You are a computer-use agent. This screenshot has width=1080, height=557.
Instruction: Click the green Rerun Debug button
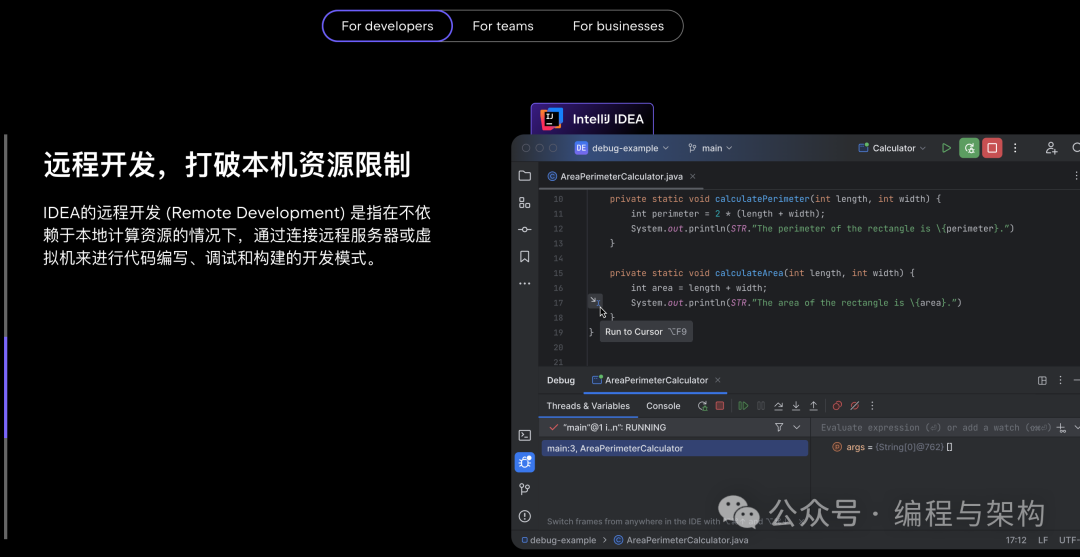[x=969, y=148]
